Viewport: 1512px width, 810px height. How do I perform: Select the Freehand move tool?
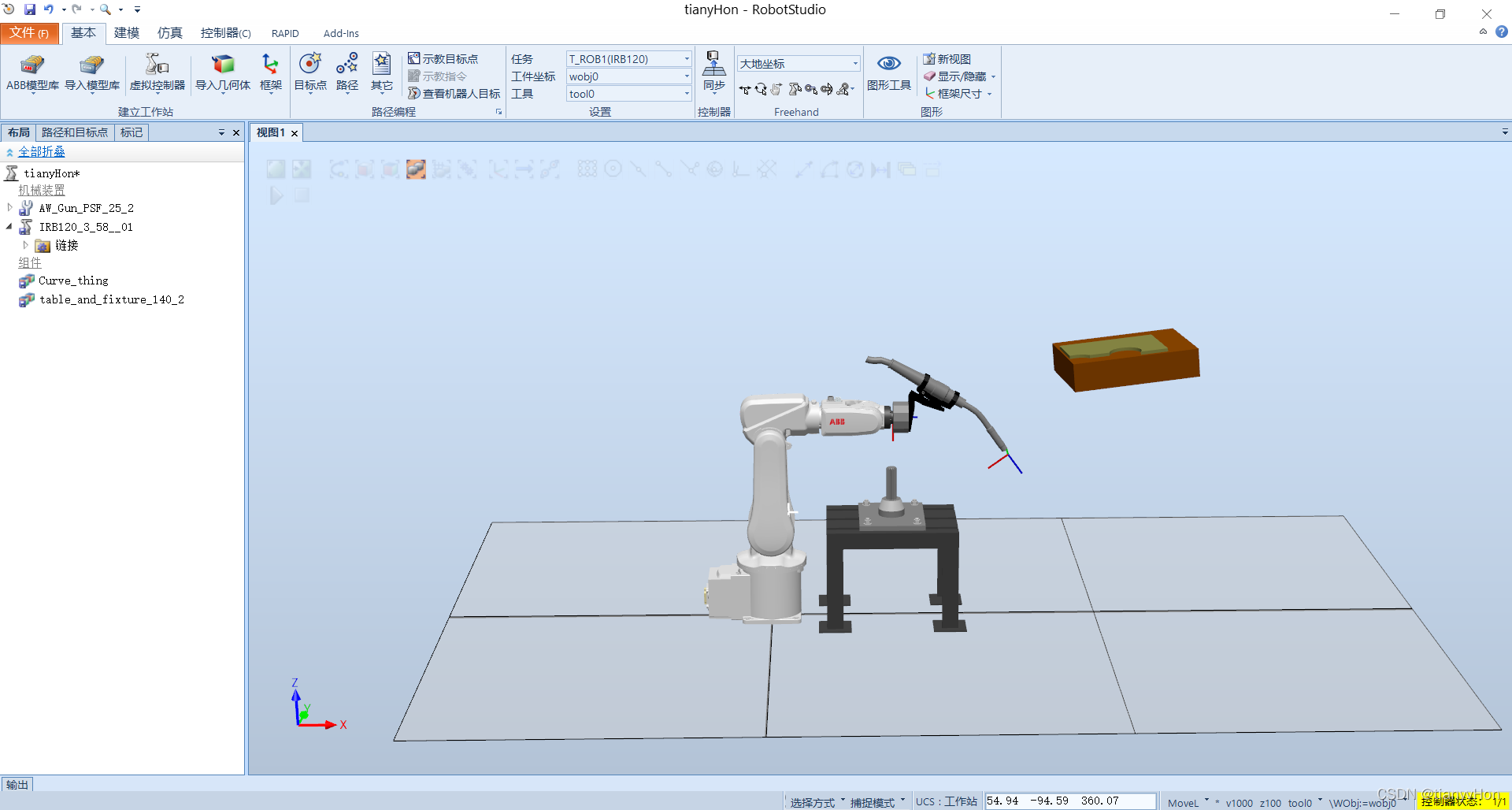tap(745, 89)
